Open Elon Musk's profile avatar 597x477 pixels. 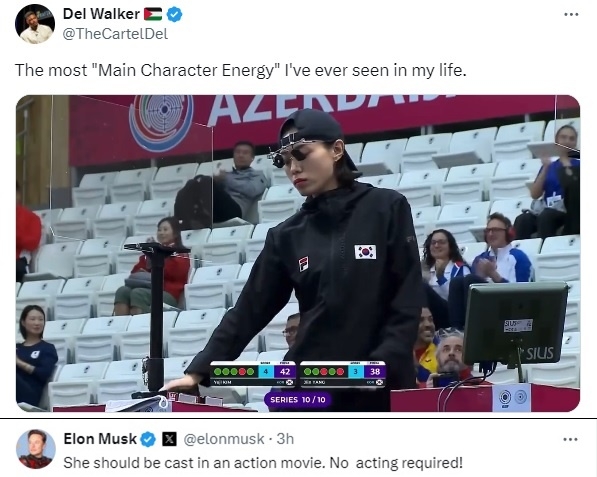tap(36, 449)
